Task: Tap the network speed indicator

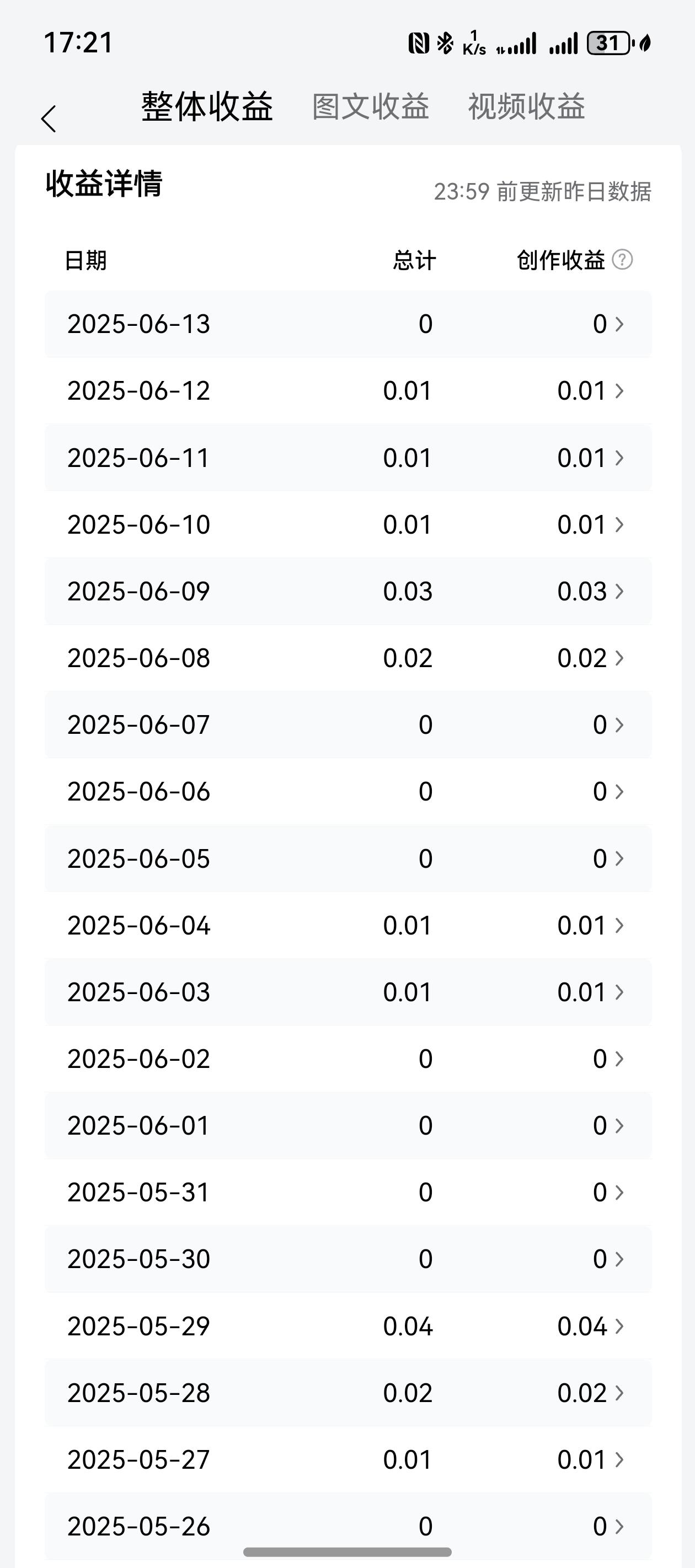Action: [474, 43]
